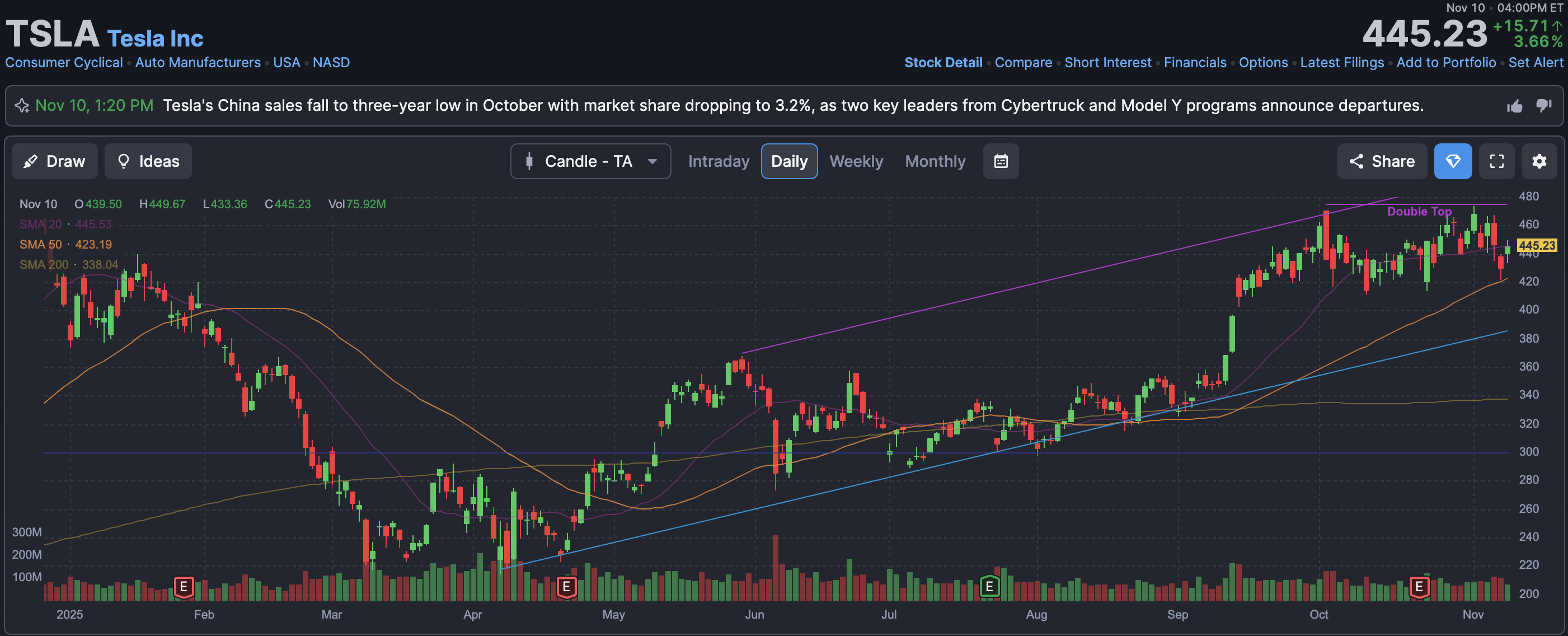Switch chart to Intraday timeframe
Screen dimensions: 1568x636
point(719,161)
